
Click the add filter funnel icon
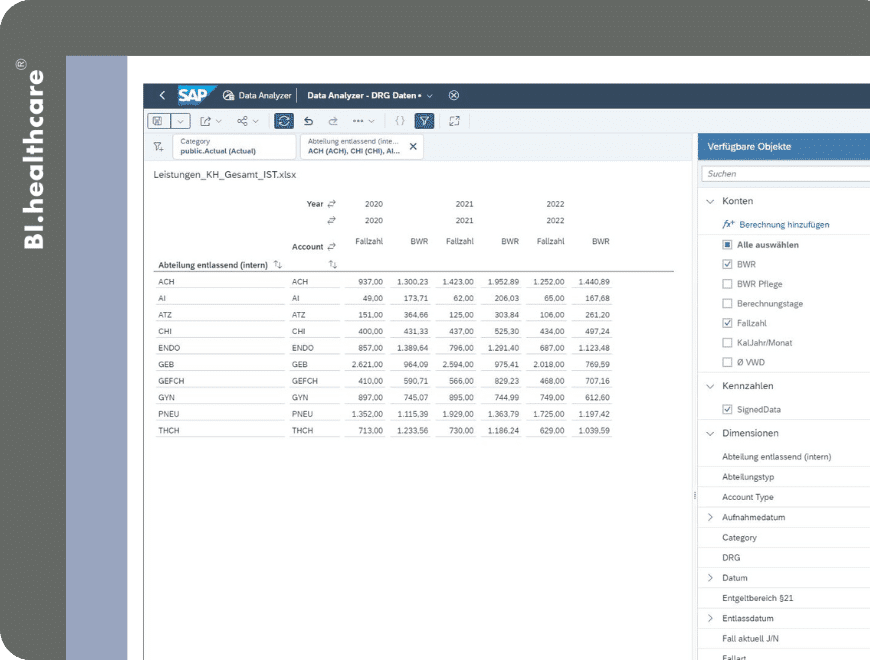(x=159, y=146)
